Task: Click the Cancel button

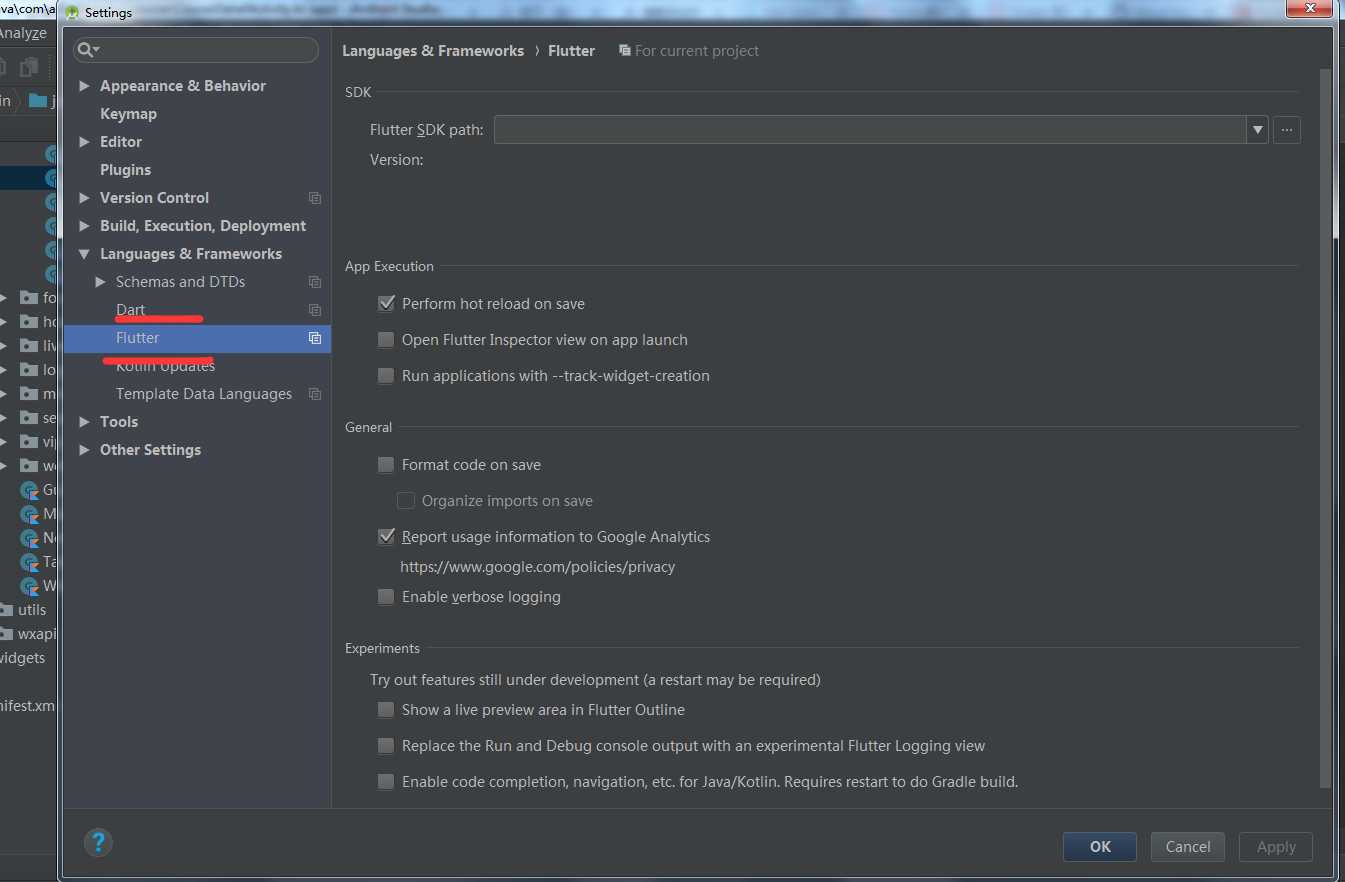Action: 1188,846
